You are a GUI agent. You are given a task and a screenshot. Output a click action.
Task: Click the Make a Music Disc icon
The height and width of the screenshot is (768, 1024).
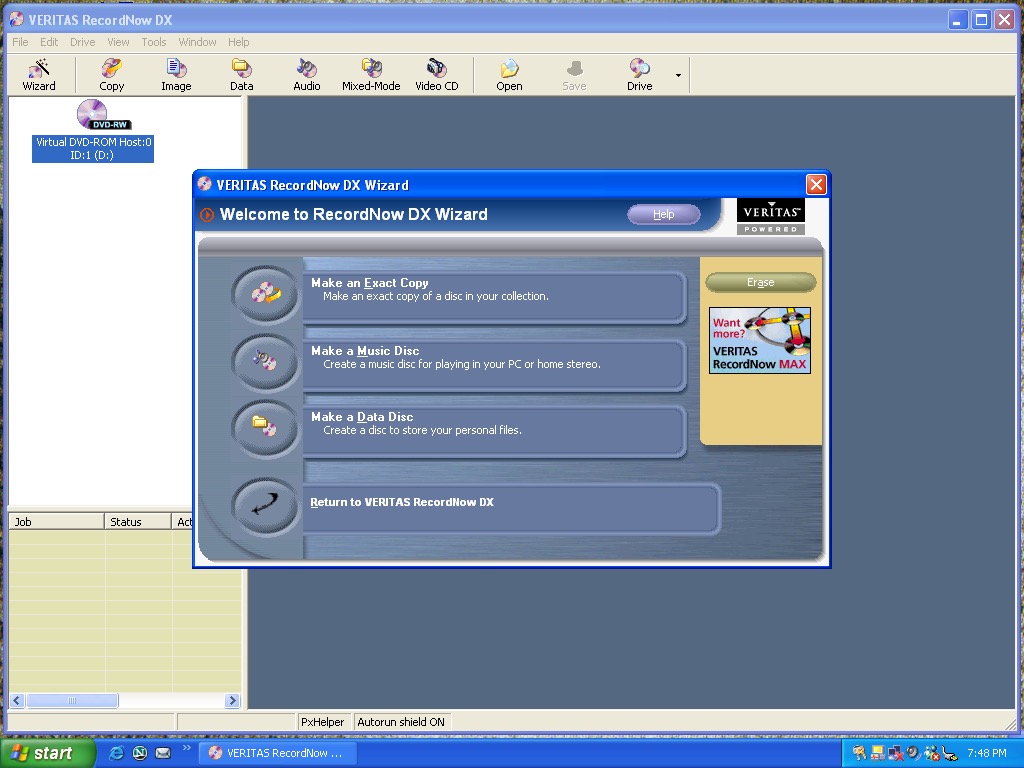pyautogui.click(x=265, y=361)
